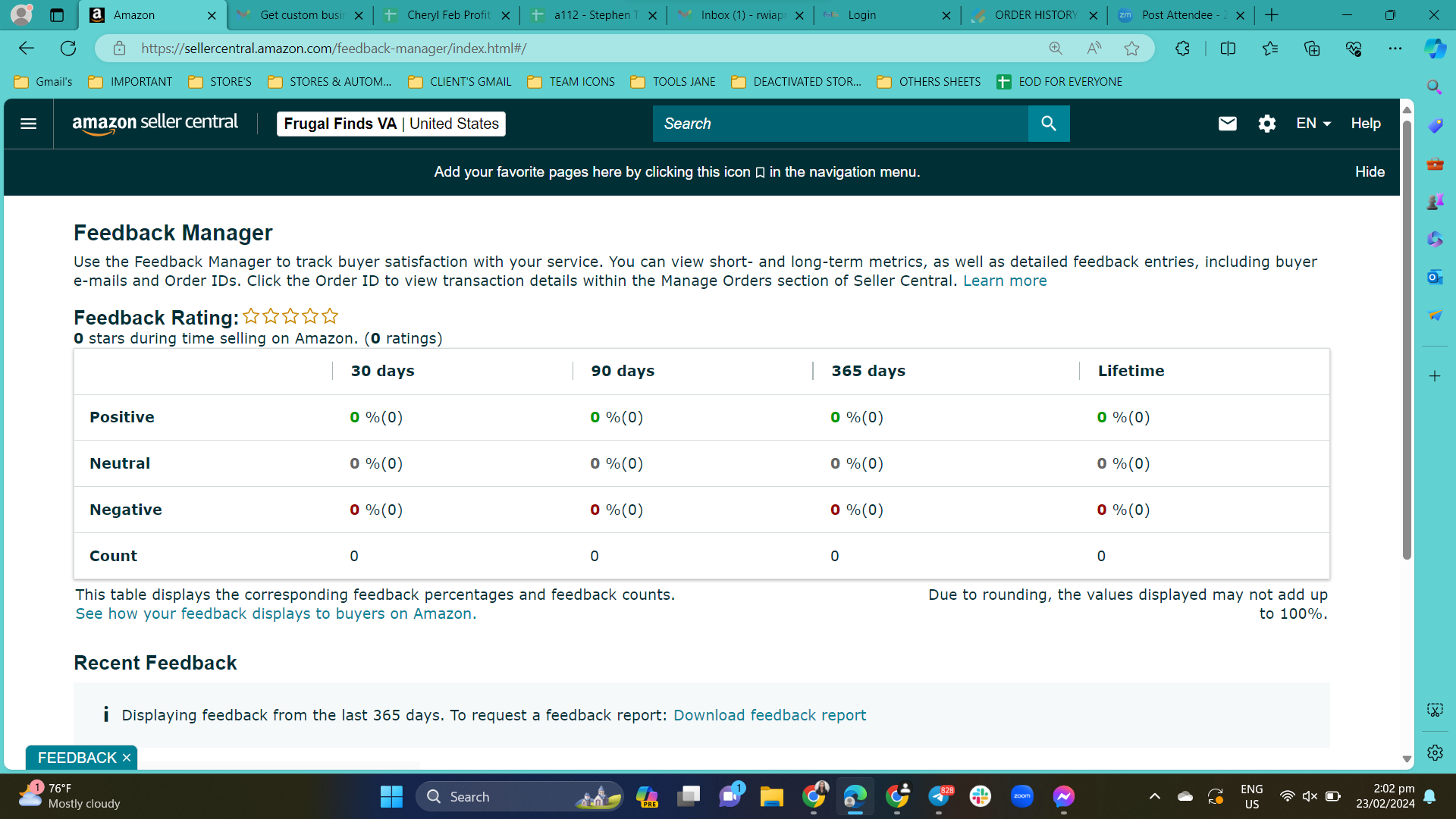Open Edge sidebar settings gear

coord(1435,752)
